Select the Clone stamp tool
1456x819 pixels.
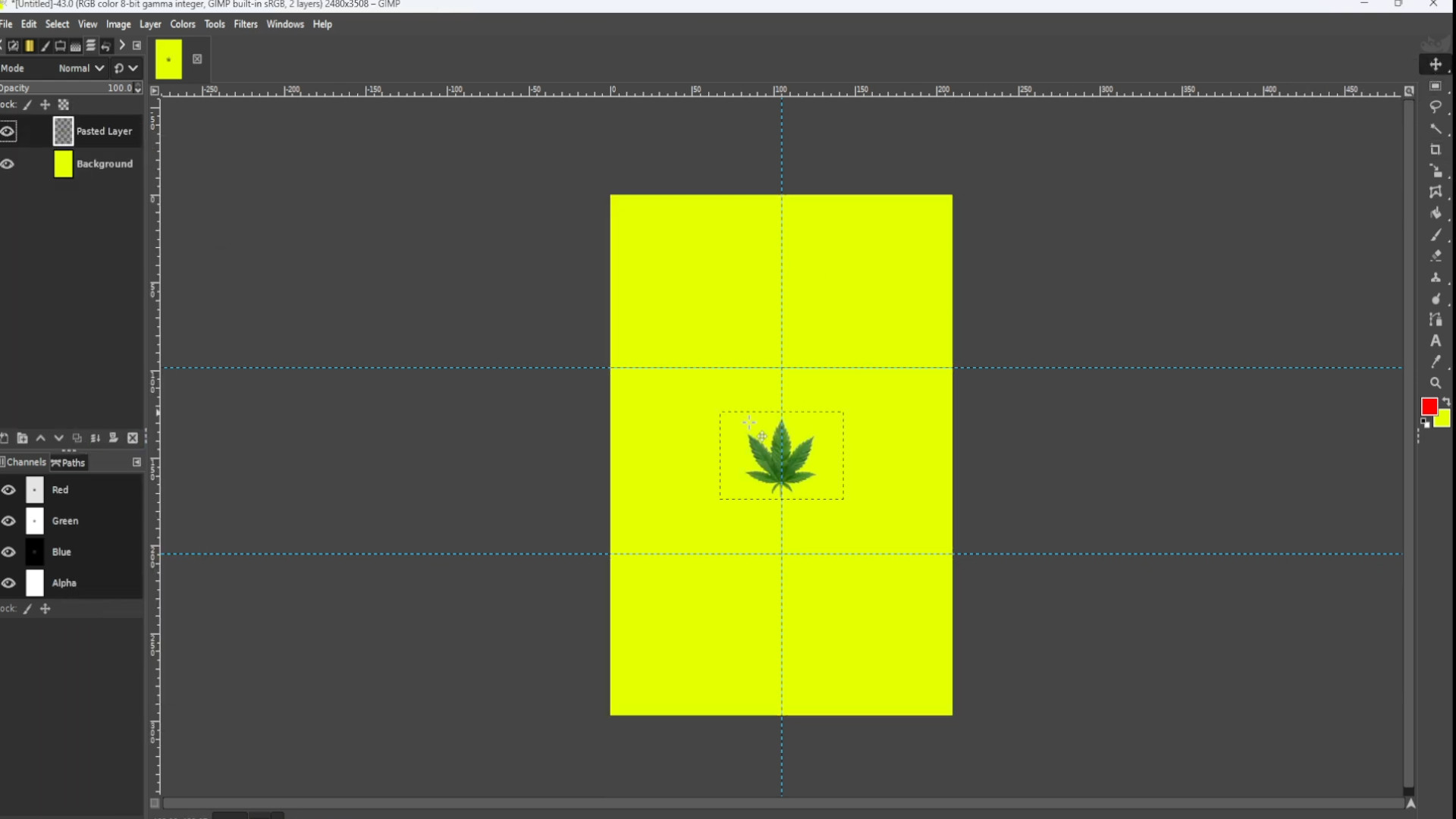coord(1436,278)
